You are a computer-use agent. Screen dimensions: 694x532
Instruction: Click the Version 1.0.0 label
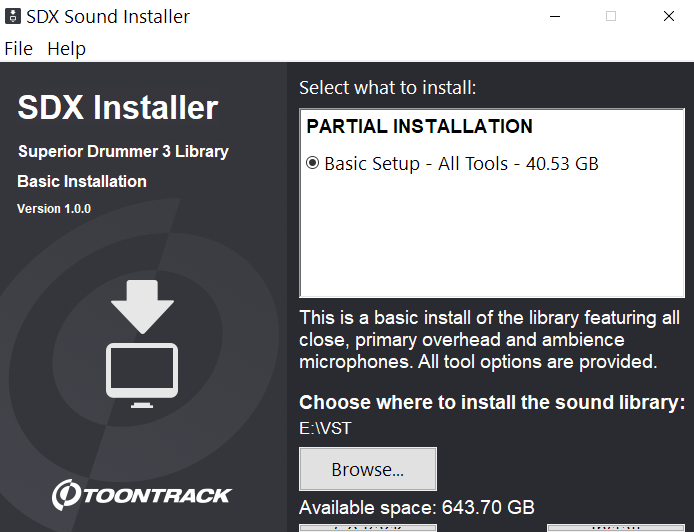[54, 209]
